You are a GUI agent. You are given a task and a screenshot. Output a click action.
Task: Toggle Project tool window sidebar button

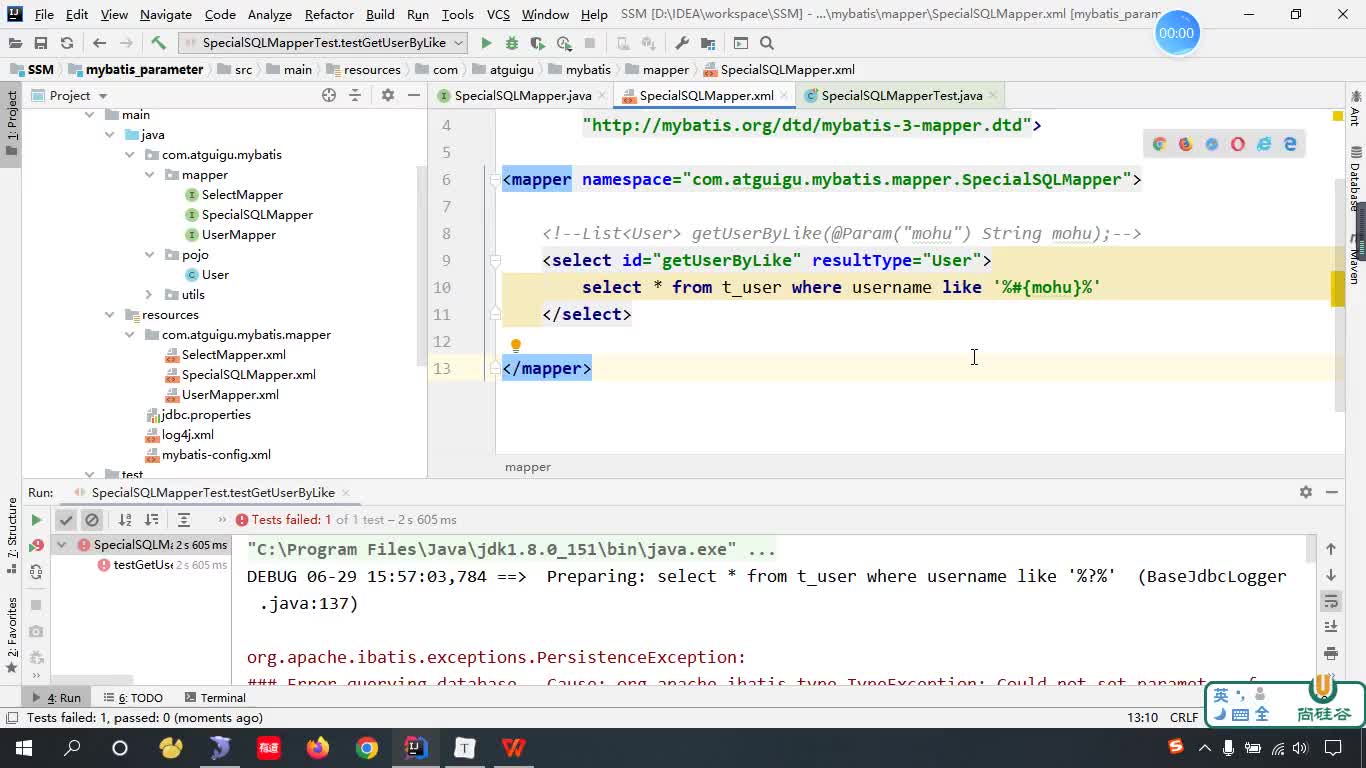(x=11, y=124)
